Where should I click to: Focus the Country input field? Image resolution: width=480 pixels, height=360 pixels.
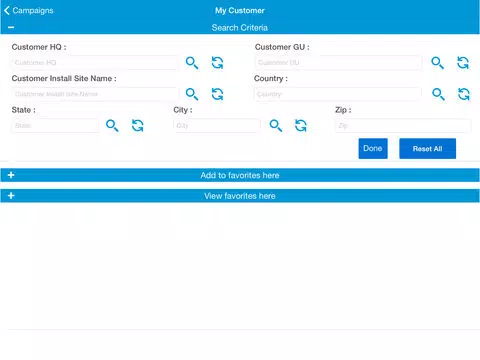click(x=338, y=94)
